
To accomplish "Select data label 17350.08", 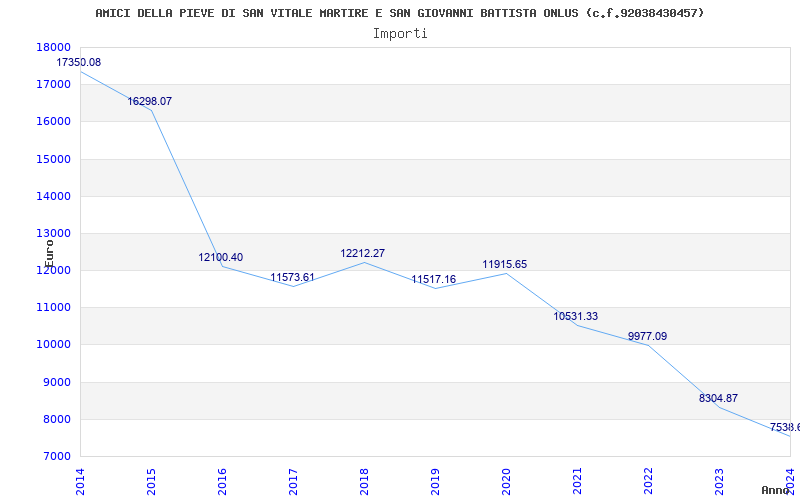I will (x=79, y=62).
